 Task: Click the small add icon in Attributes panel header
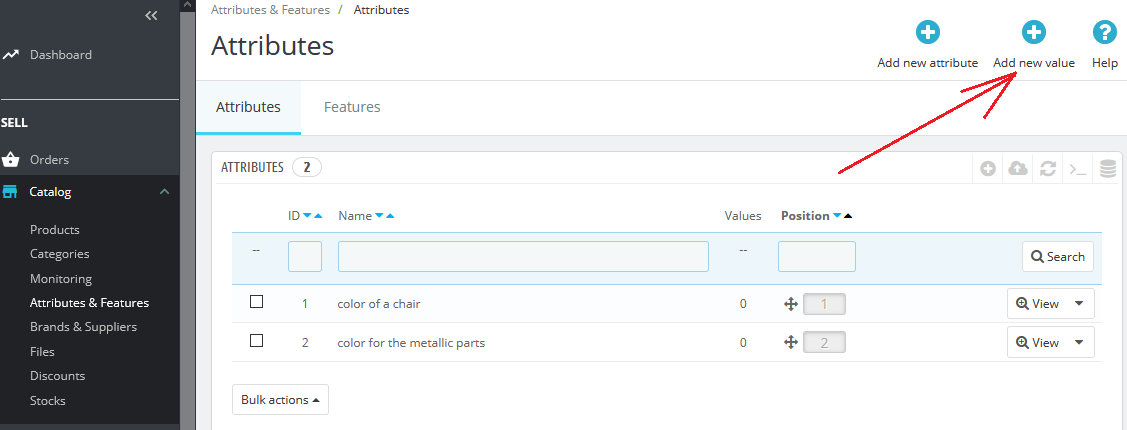point(988,168)
